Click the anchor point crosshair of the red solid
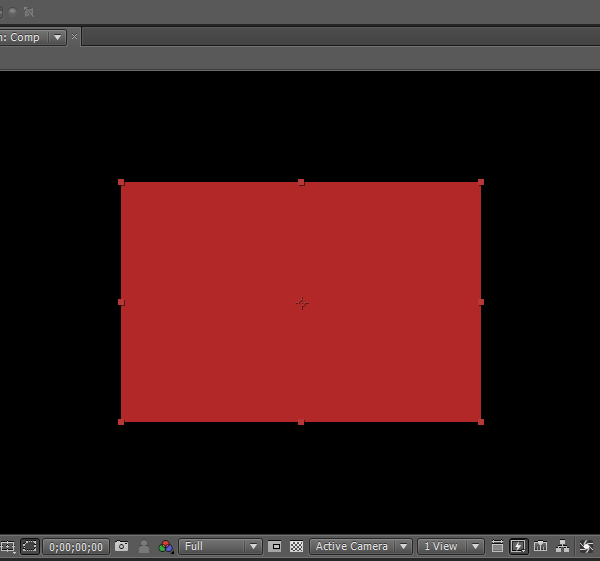 coord(302,303)
